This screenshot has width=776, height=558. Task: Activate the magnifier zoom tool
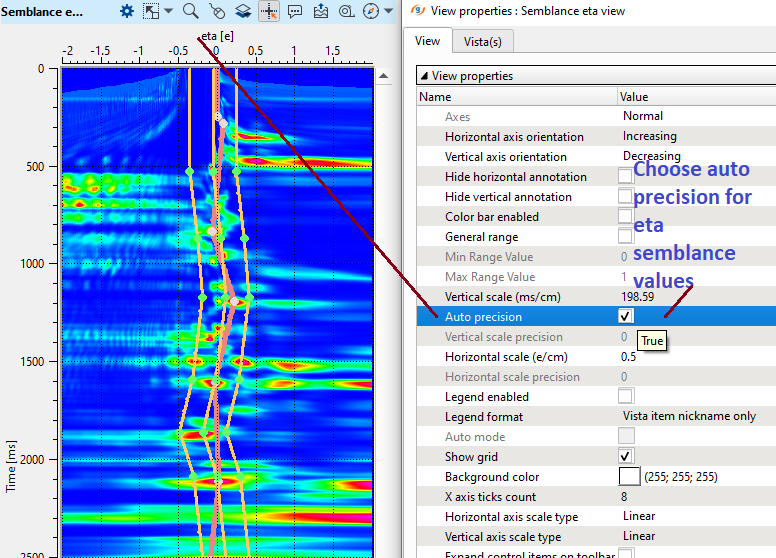click(190, 11)
